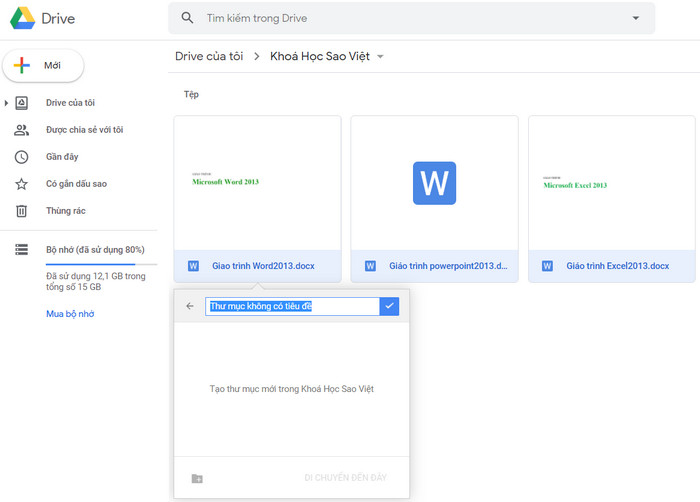The image size is (700, 502).
Task: Click the trash bin icon
Action: pyautogui.click(x=21, y=211)
